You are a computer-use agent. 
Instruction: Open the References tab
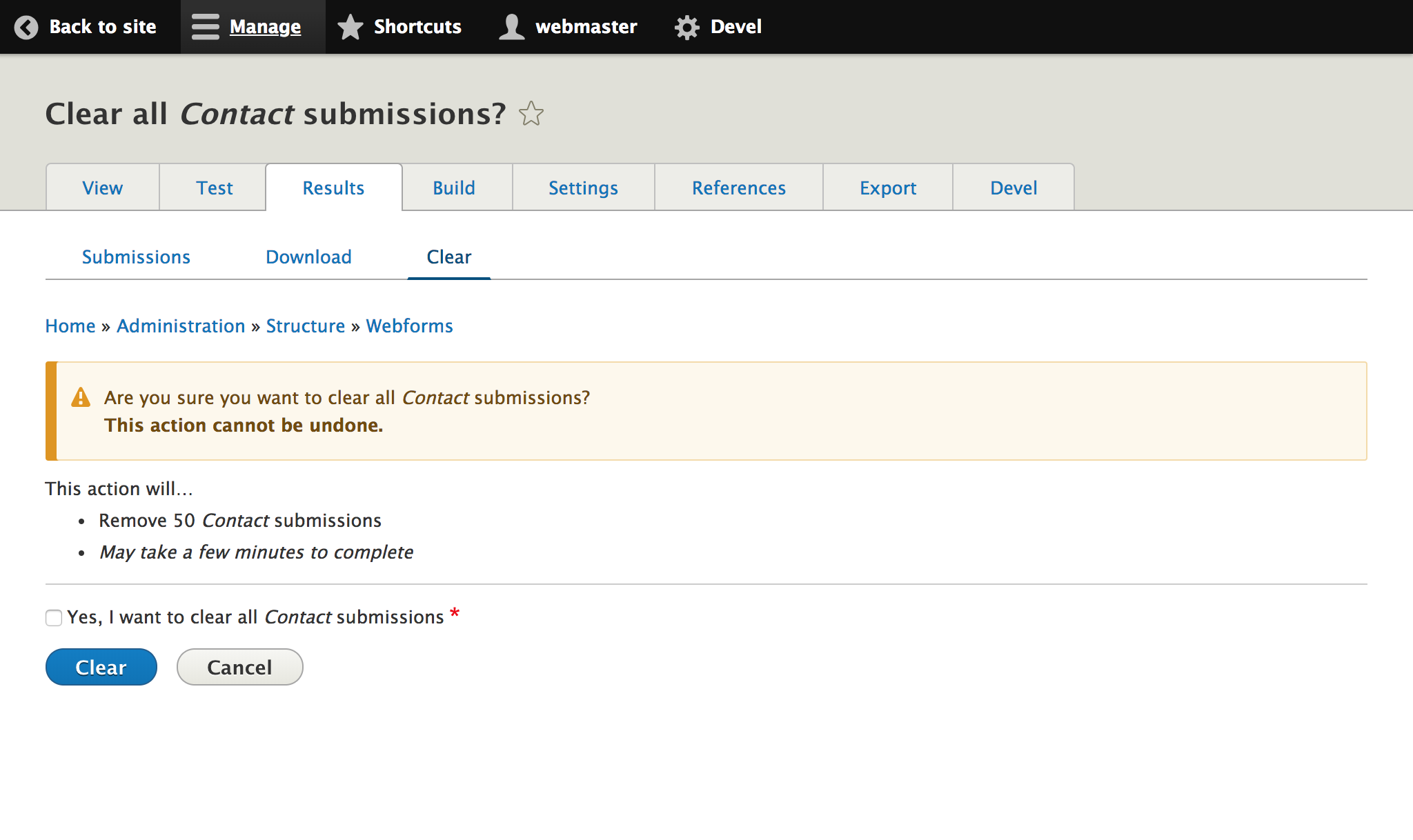739,188
